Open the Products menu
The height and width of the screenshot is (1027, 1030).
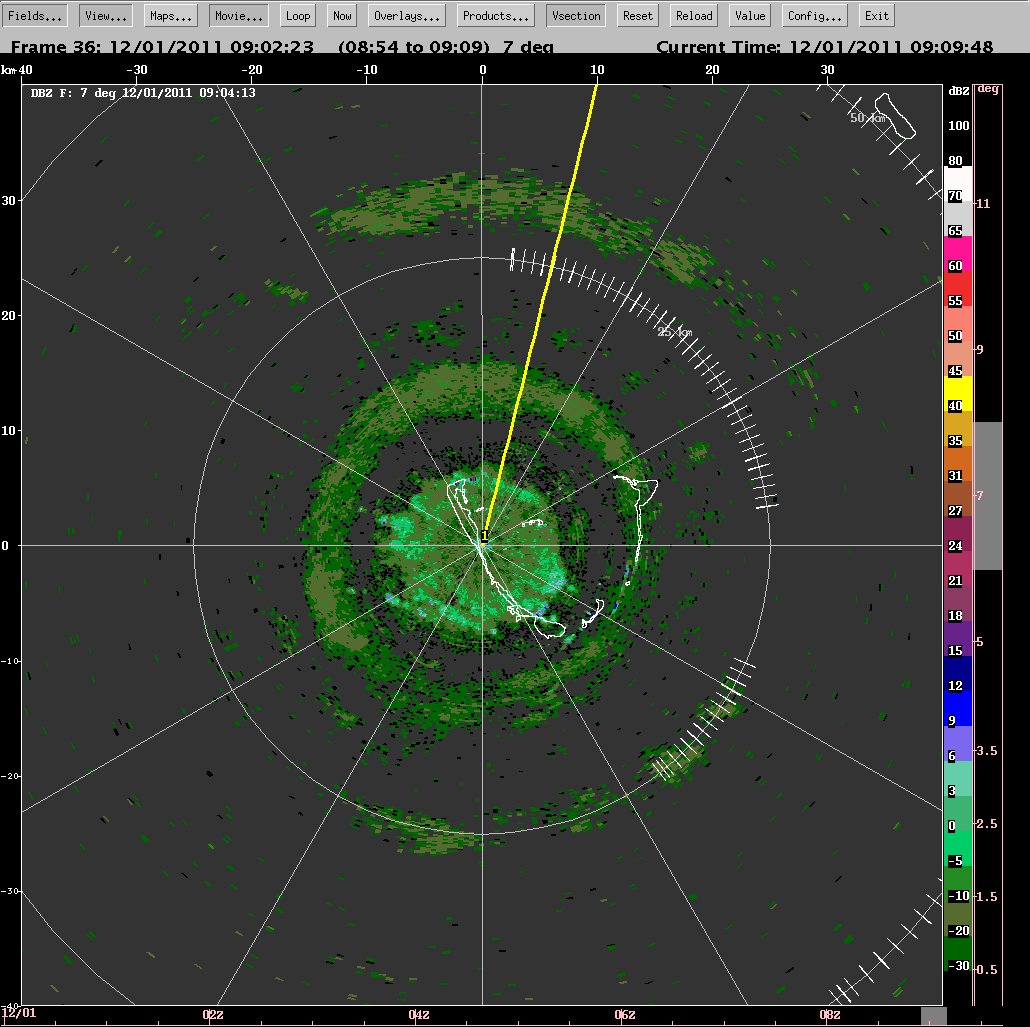click(494, 15)
